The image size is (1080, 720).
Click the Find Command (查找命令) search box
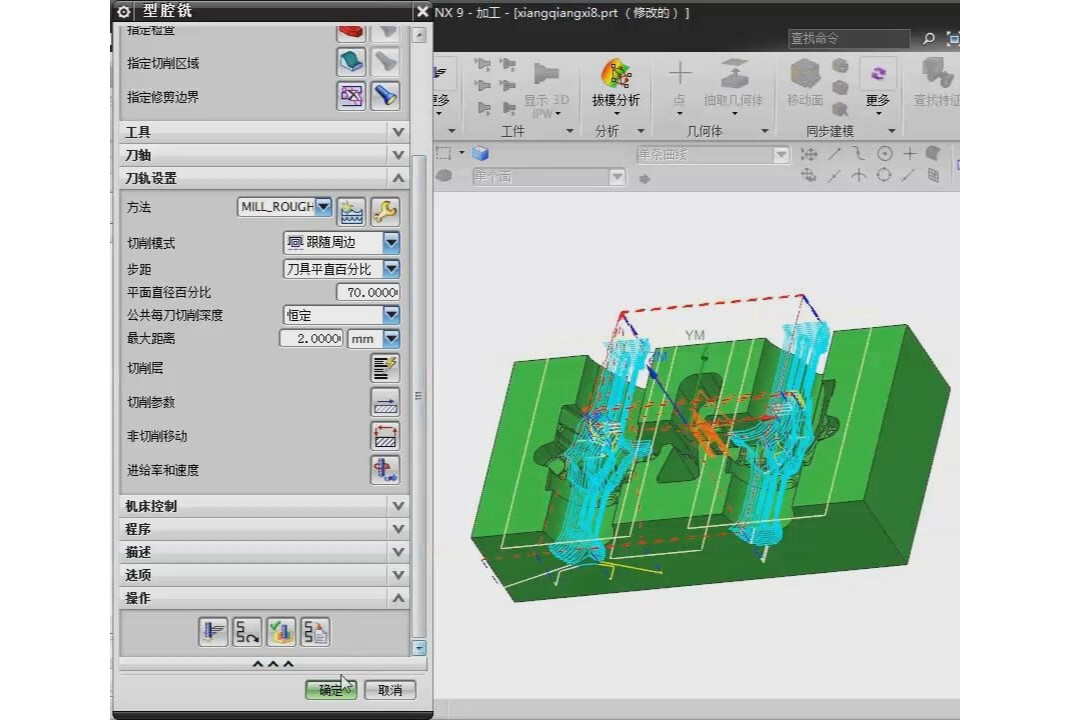[849, 39]
